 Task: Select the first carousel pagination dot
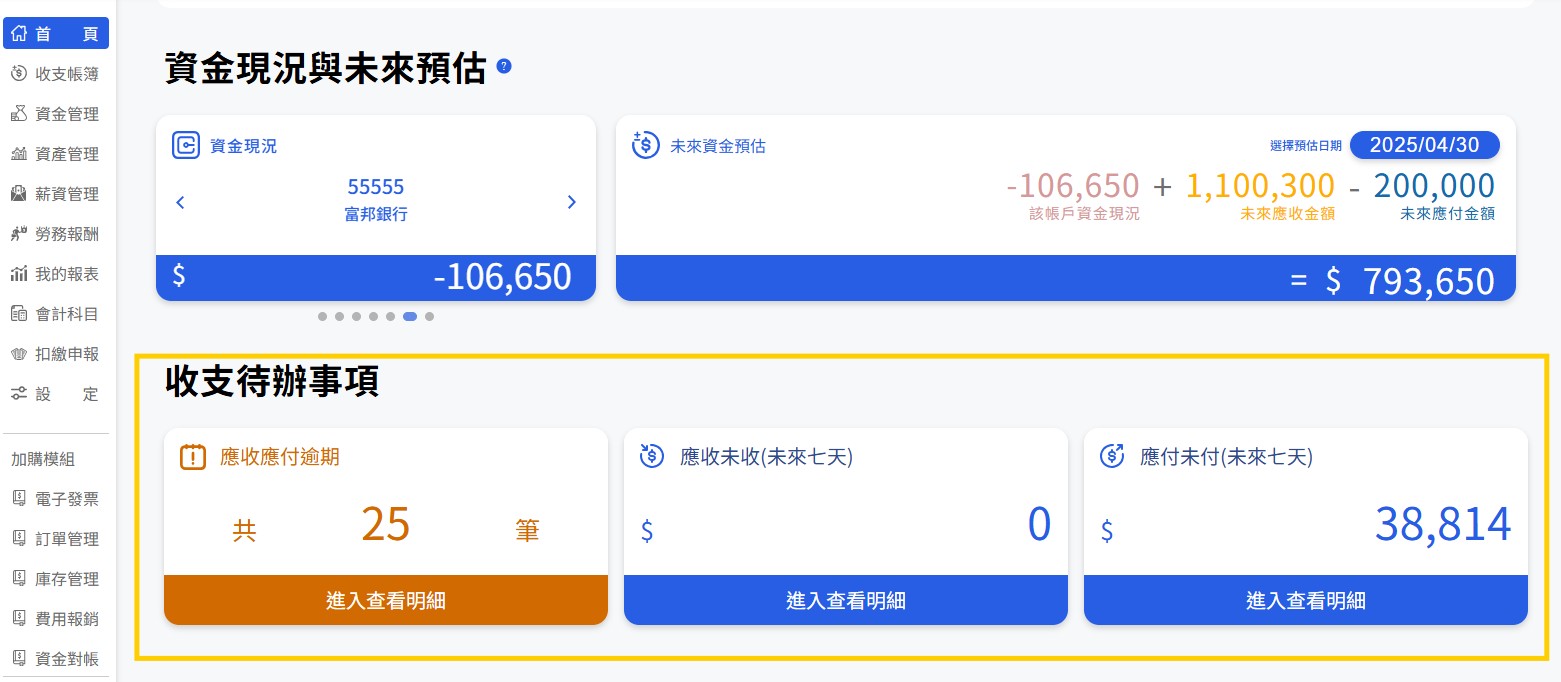(322, 316)
